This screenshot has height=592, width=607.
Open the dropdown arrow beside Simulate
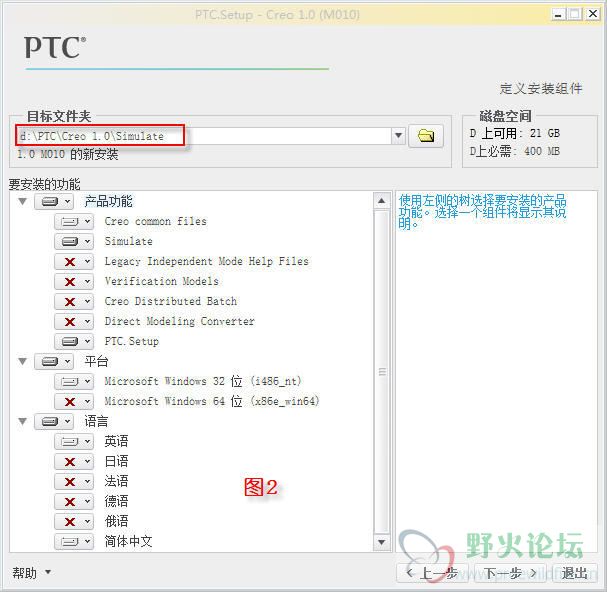click(87, 242)
